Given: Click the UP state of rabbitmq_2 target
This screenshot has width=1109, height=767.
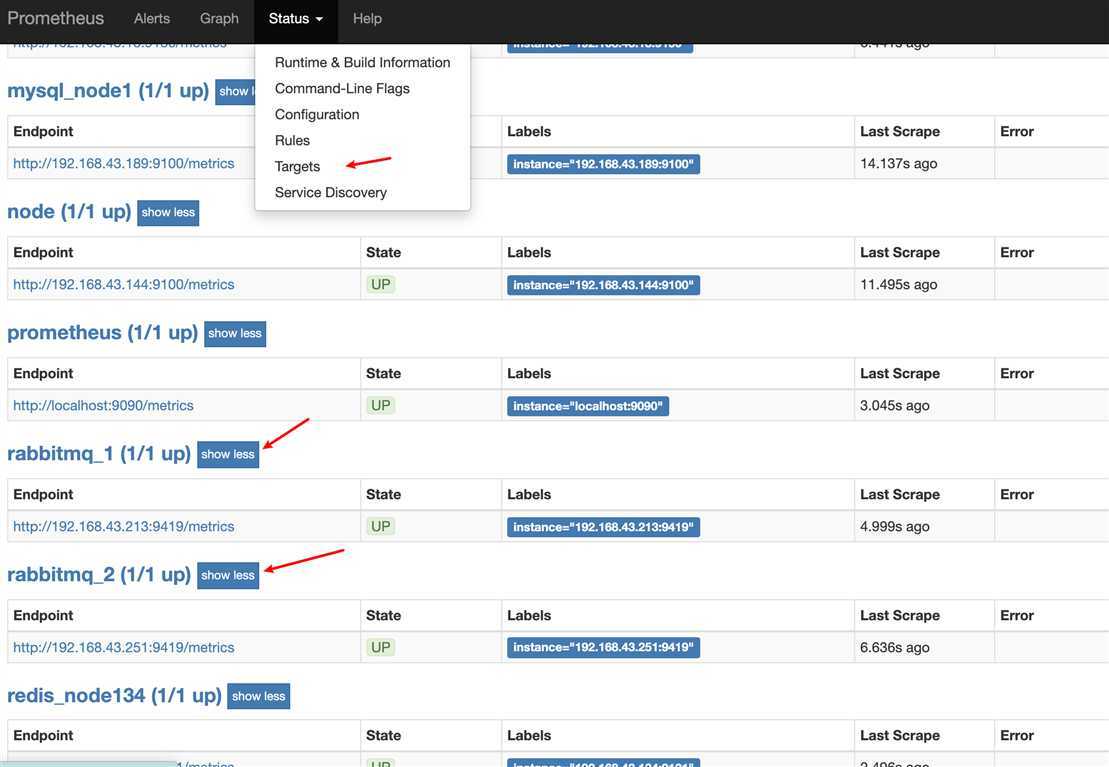Looking at the screenshot, I should [381, 647].
